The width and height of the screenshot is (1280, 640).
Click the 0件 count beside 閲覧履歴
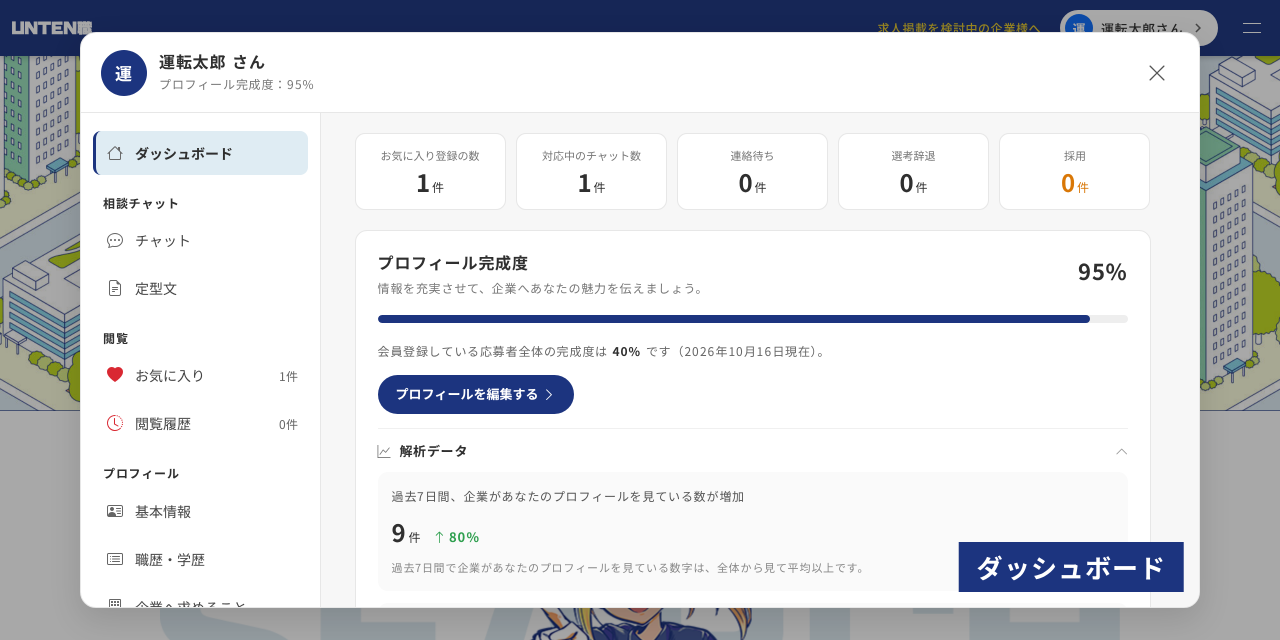pos(288,424)
